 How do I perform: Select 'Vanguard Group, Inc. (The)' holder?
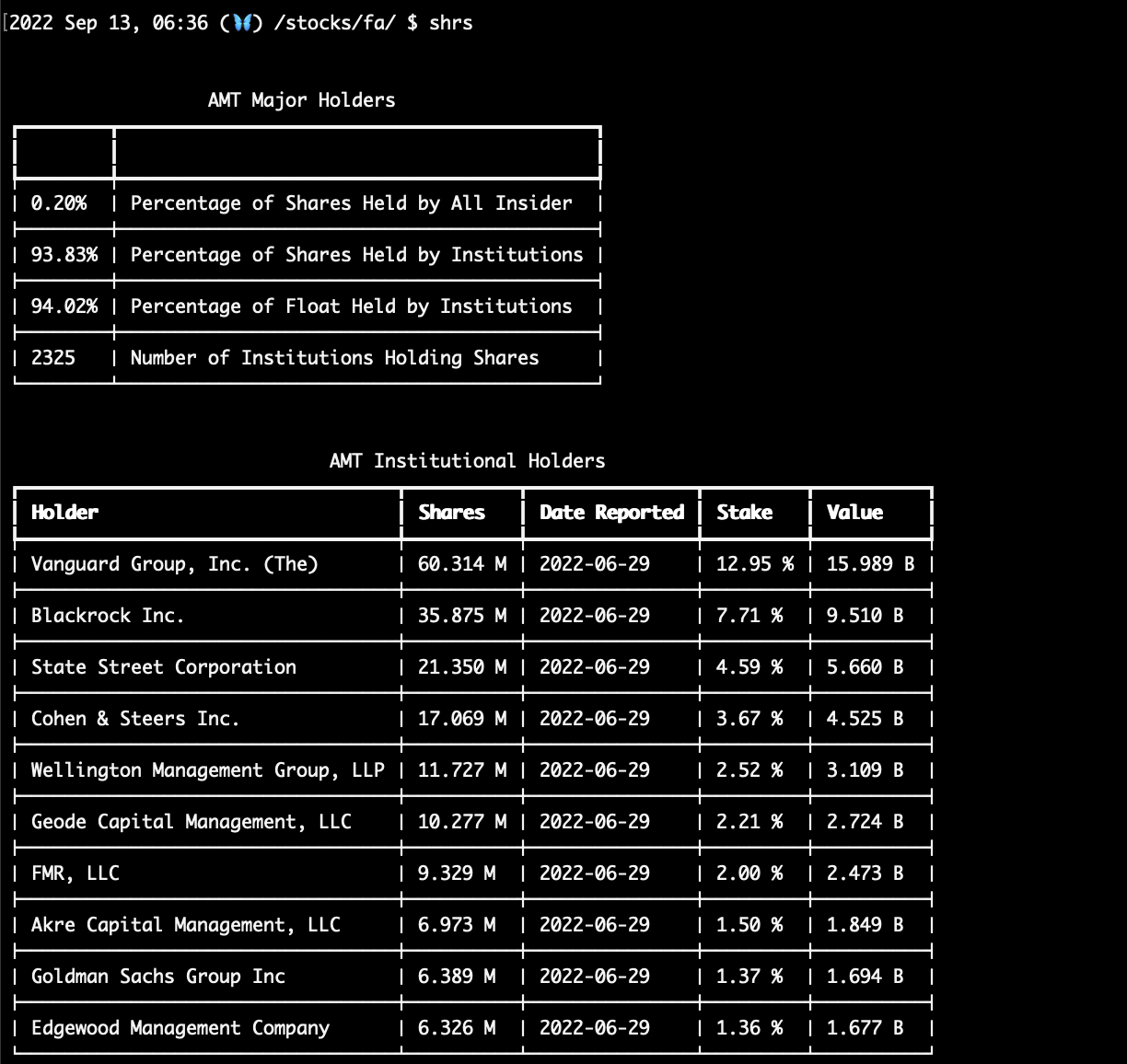175,564
